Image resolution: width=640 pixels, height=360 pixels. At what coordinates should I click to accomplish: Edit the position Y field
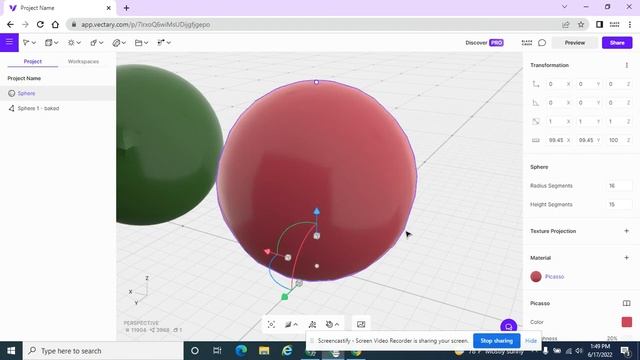589,84
